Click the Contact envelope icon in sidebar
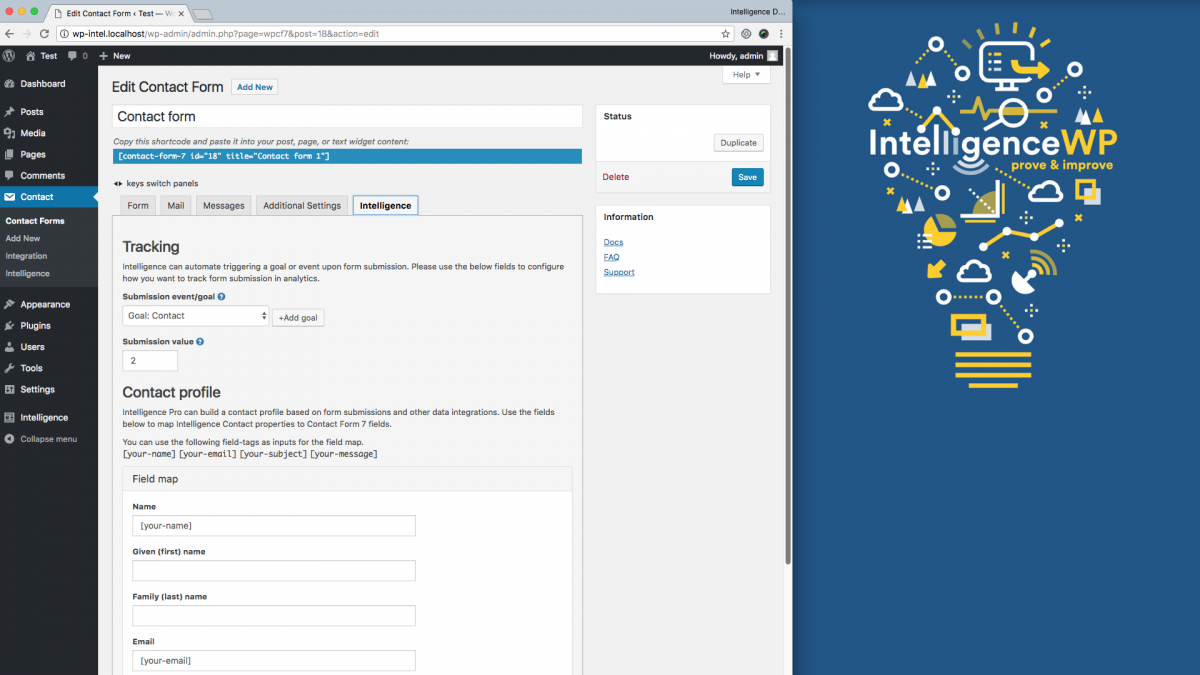The width and height of the screenshot is (1200, 675). [x=9, y=197]
